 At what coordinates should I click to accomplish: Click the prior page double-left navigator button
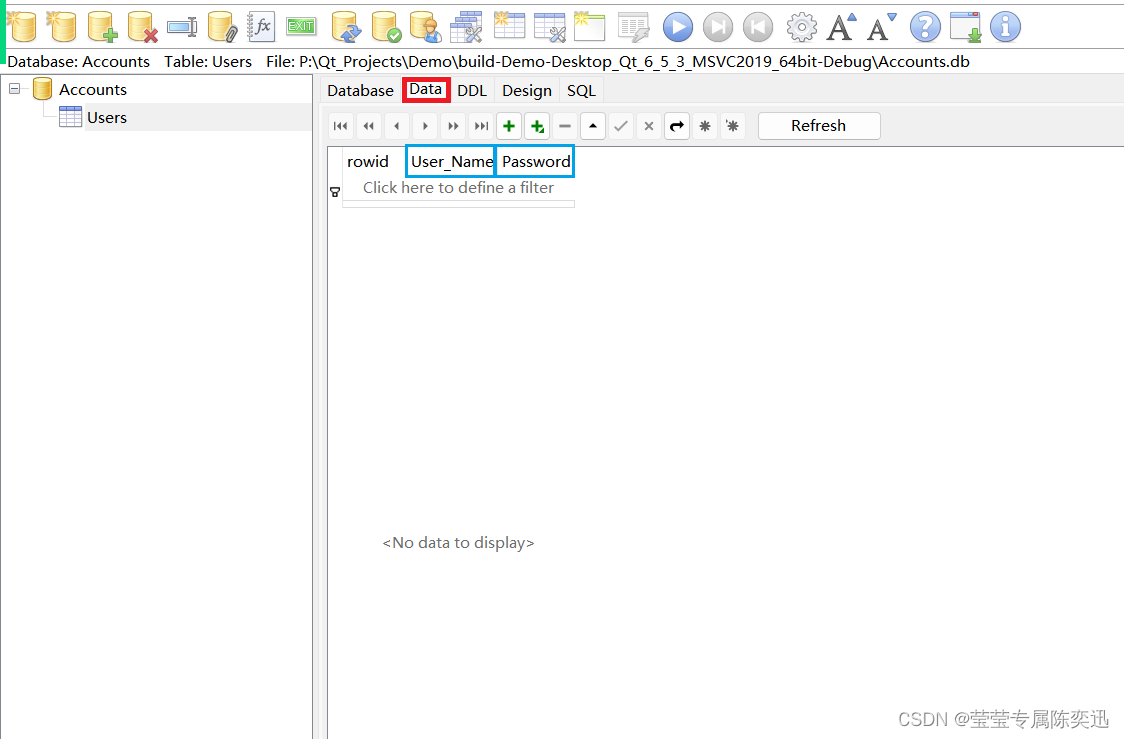pyautogui.click(x=368, y=126)
